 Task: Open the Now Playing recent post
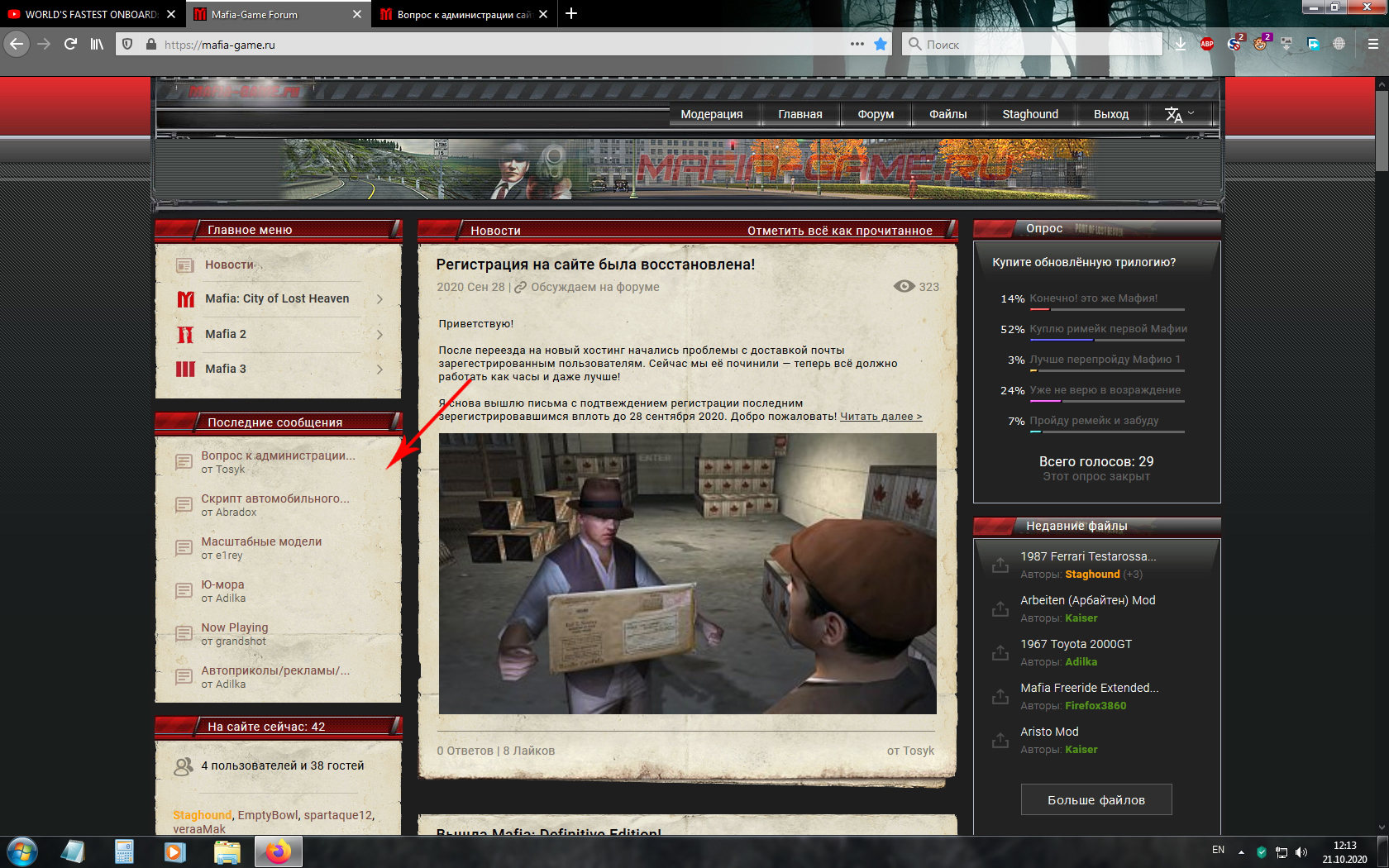coord(235,627)
